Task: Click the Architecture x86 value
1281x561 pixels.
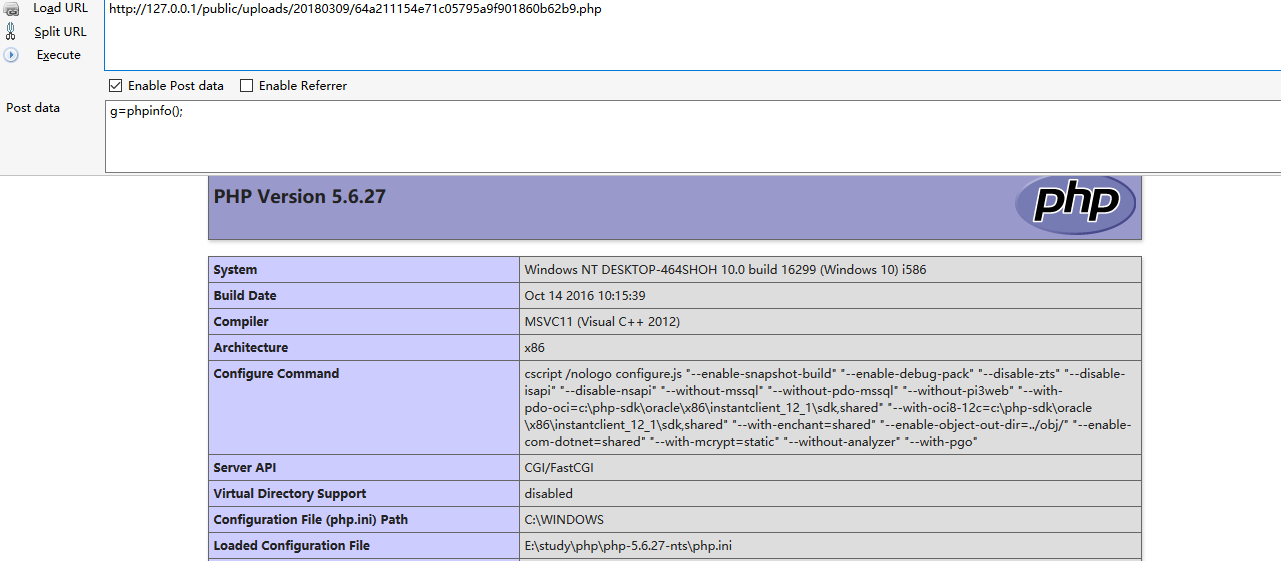Action: point(535,348)
